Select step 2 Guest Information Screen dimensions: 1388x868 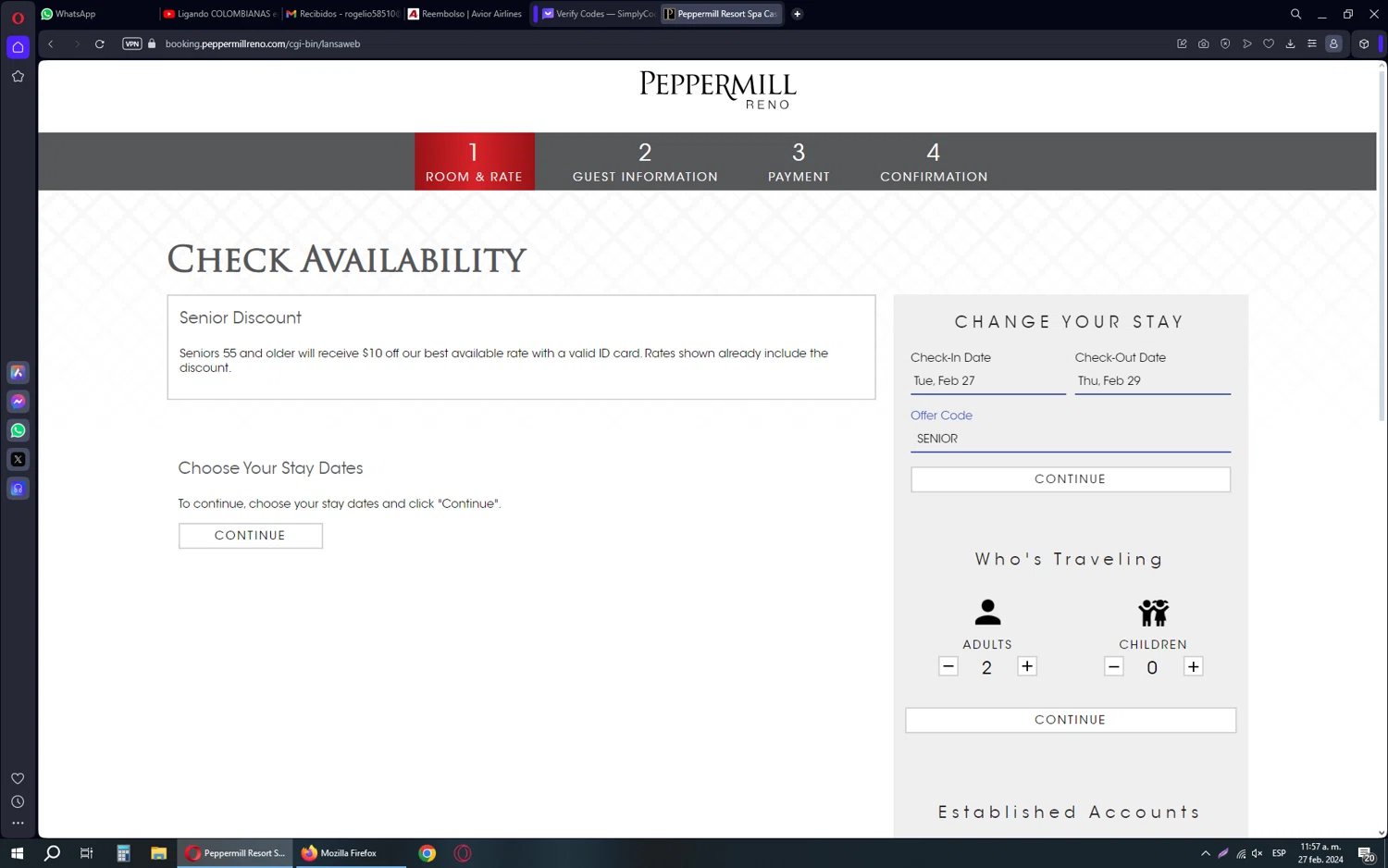pos(645,162)
